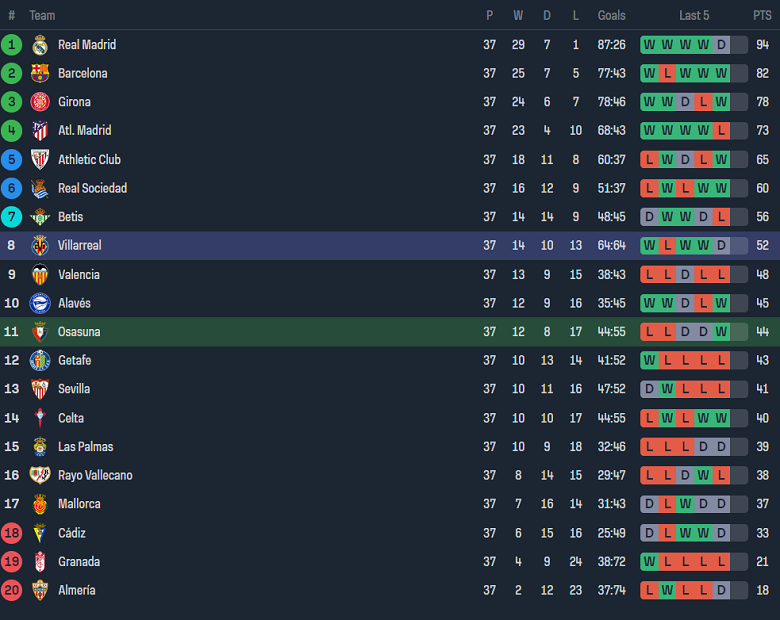Viewport: 780px width, 620px height.
Task: Select the Rayo Vallecano team name
Action: click(x=95, y=475)
